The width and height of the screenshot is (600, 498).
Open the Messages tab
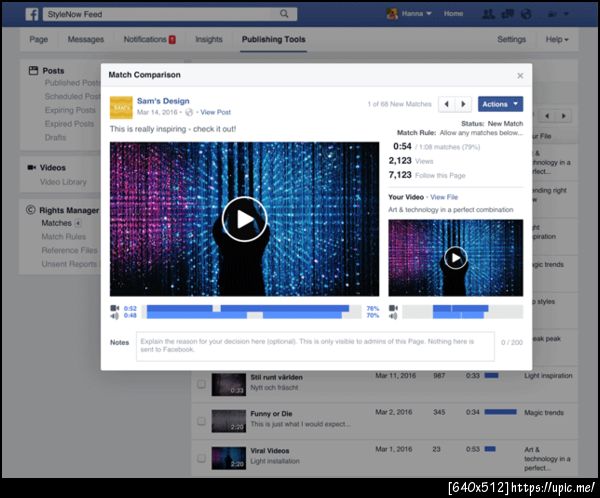coord(86,39)
